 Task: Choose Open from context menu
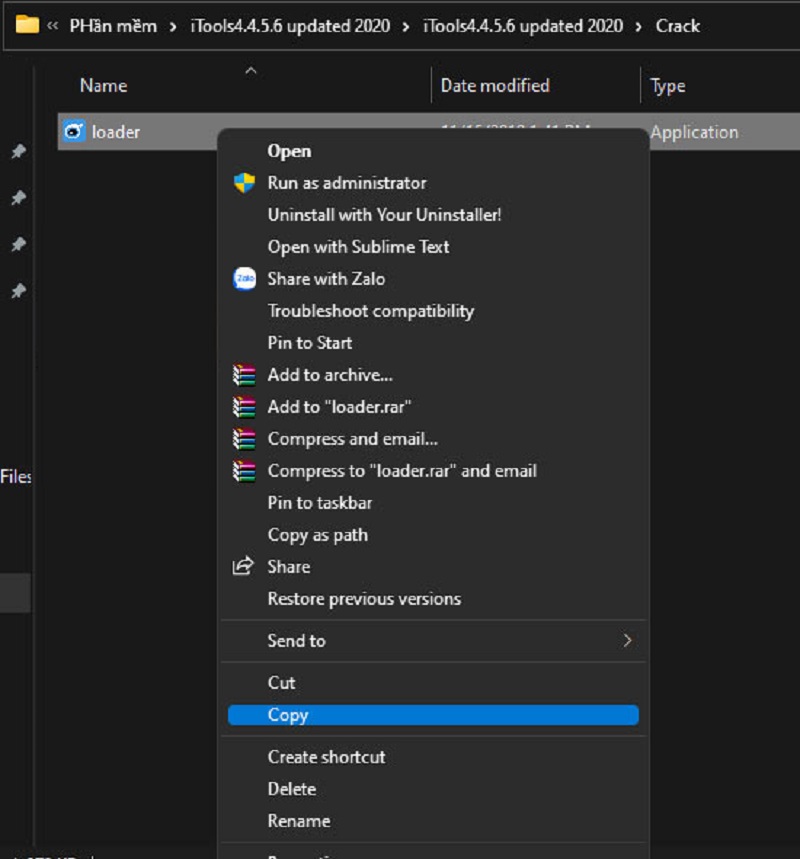coord(289,151)
